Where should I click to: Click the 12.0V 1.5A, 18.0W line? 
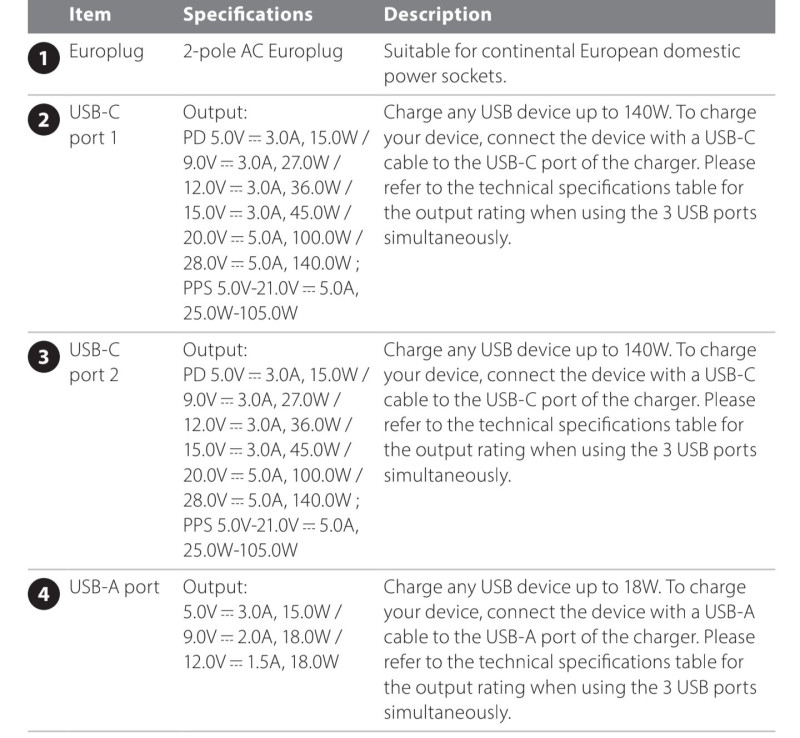click(261, 661)
